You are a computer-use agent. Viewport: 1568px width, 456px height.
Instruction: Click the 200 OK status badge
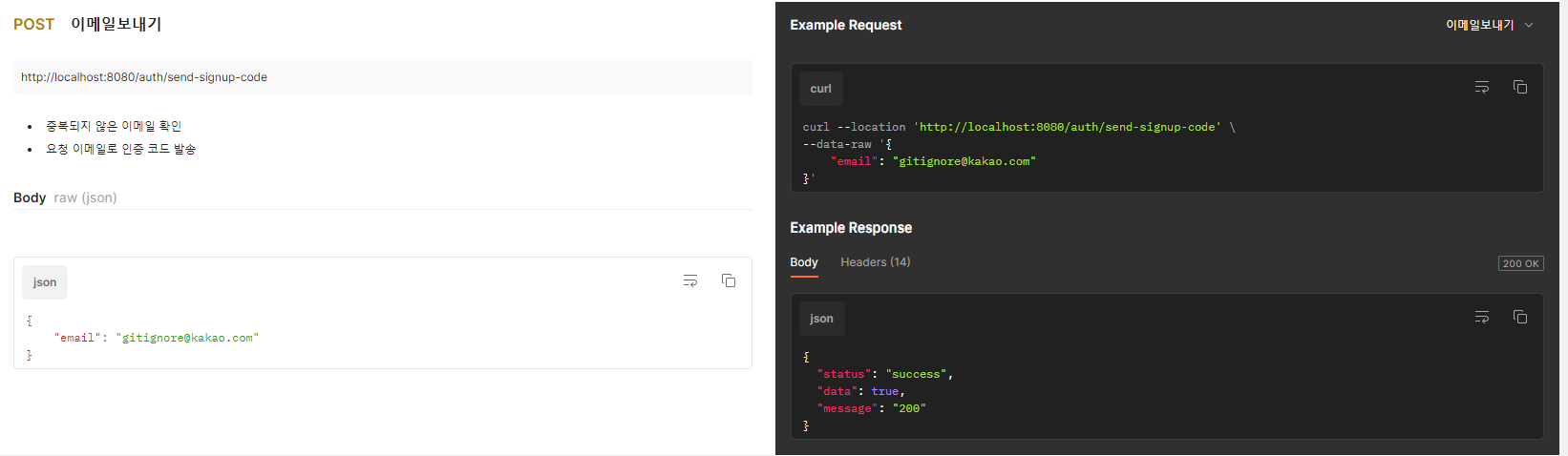(1520, 263)
